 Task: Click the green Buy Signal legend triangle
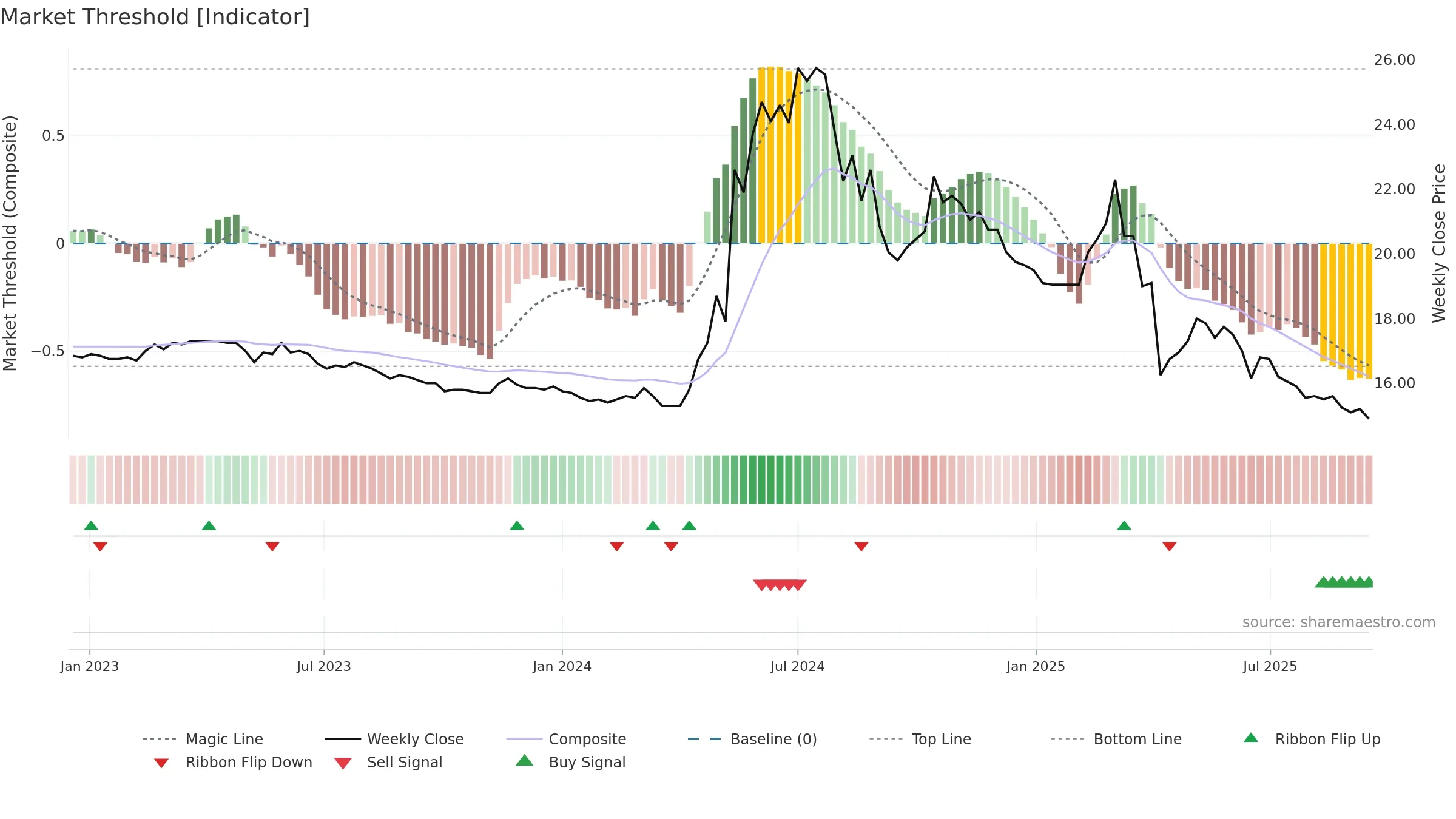[525, 760]
